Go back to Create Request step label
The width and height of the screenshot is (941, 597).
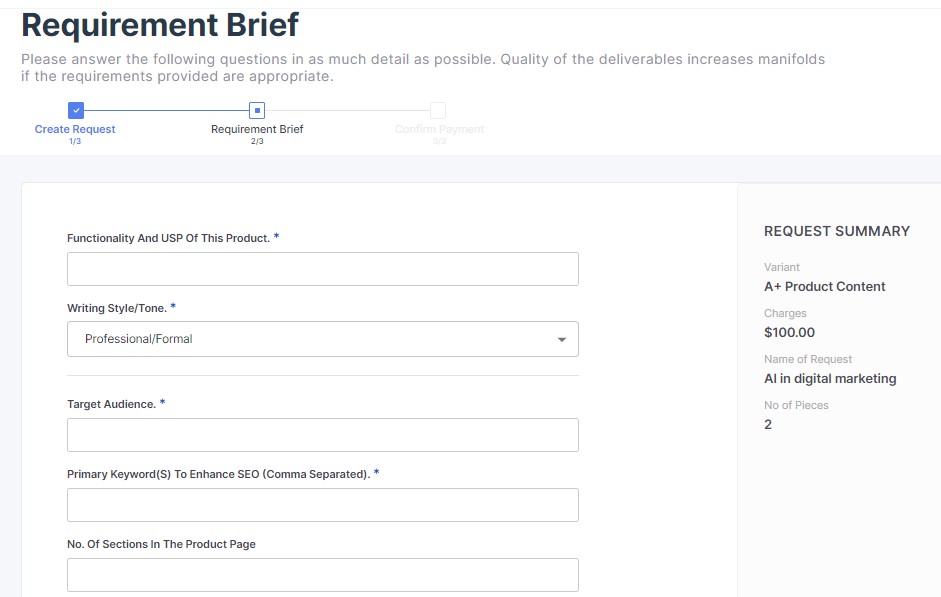tap(75, 129)
